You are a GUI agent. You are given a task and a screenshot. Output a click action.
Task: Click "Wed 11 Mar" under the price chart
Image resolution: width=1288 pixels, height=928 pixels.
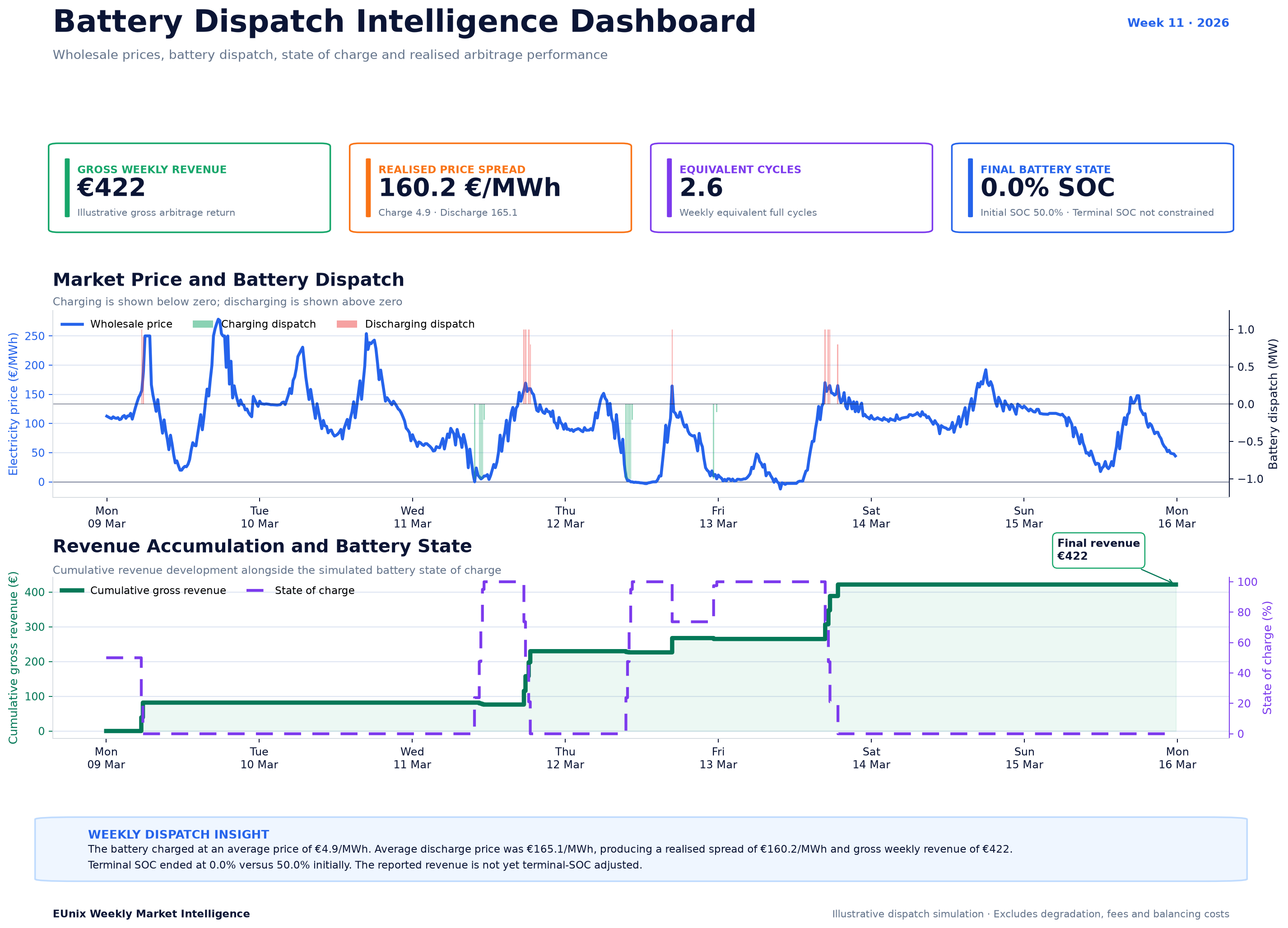[412, 517]
